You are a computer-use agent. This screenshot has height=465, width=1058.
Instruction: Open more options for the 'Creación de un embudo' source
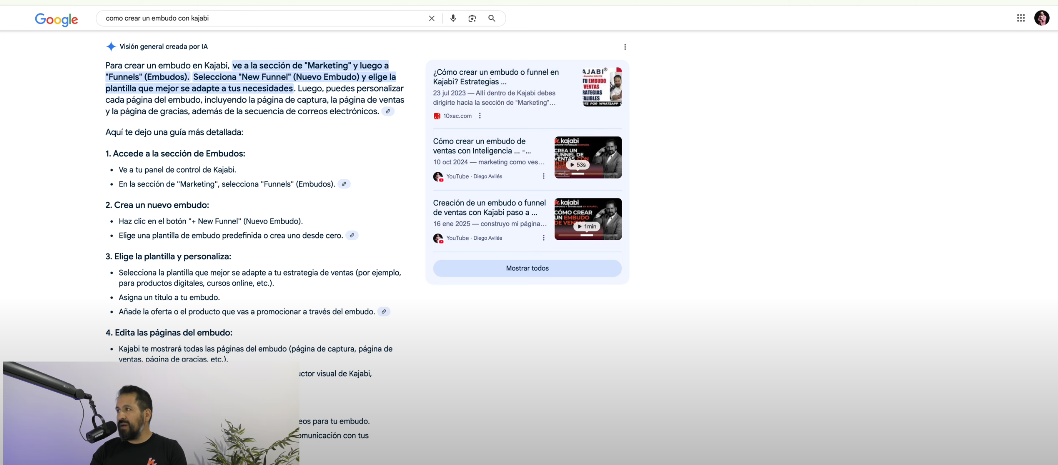[x=543, y=238]
